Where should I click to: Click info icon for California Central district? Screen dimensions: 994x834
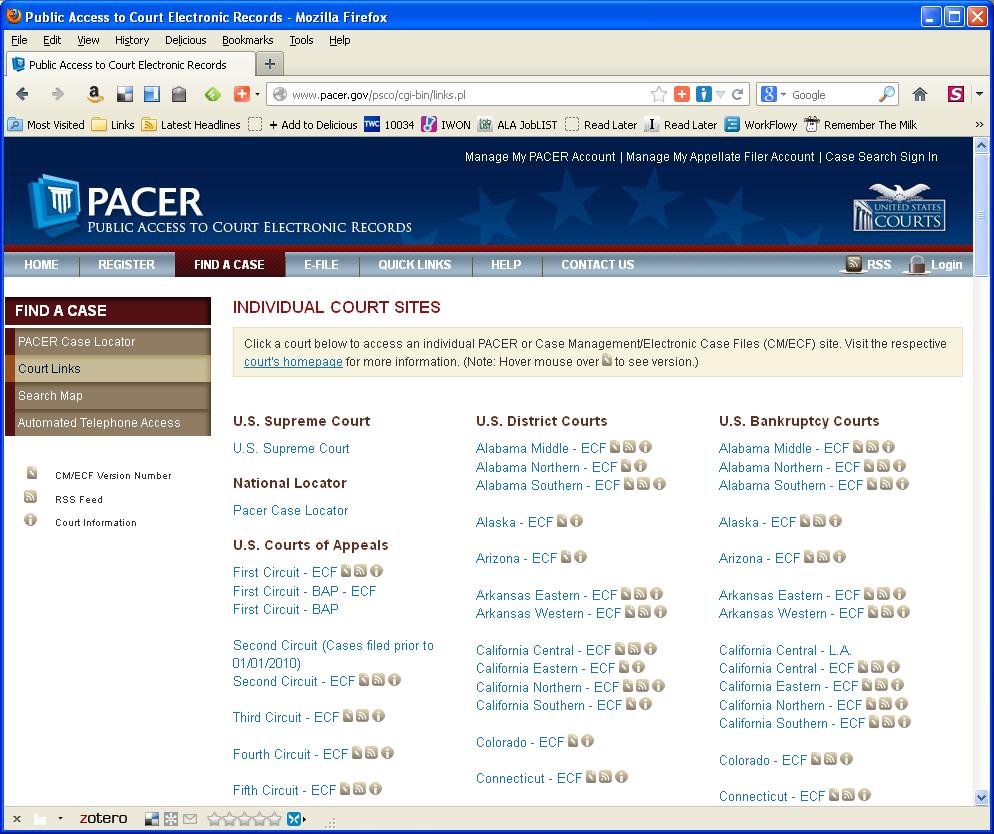(x=650, y=649)
